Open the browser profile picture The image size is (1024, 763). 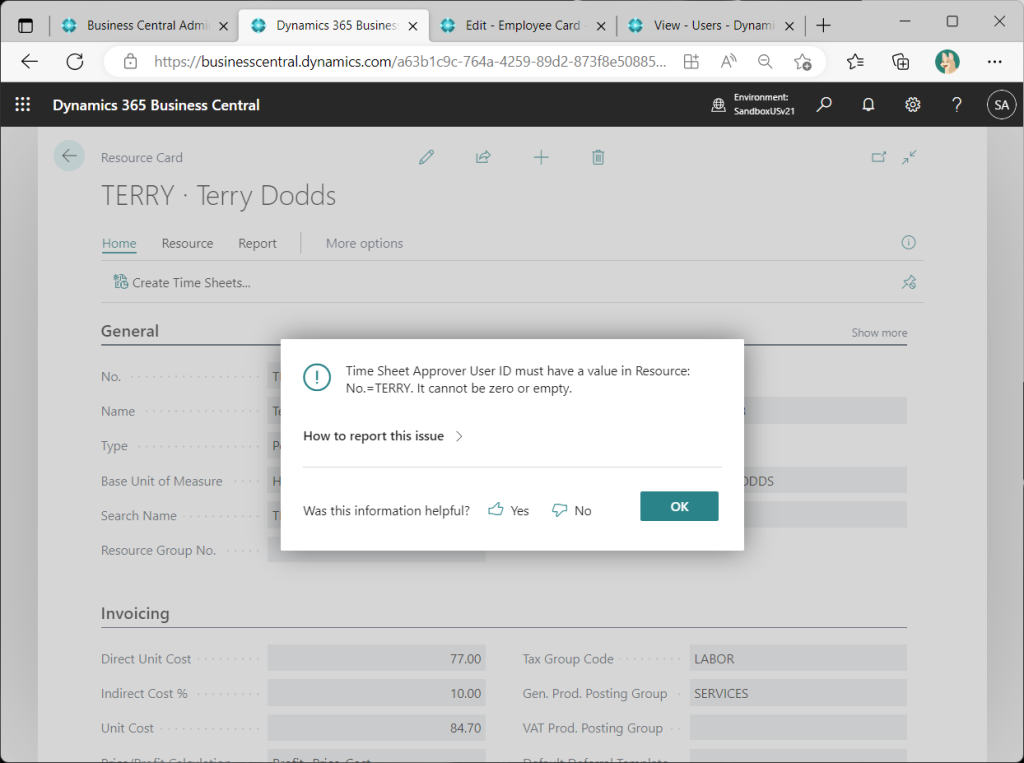coord(947,61)
